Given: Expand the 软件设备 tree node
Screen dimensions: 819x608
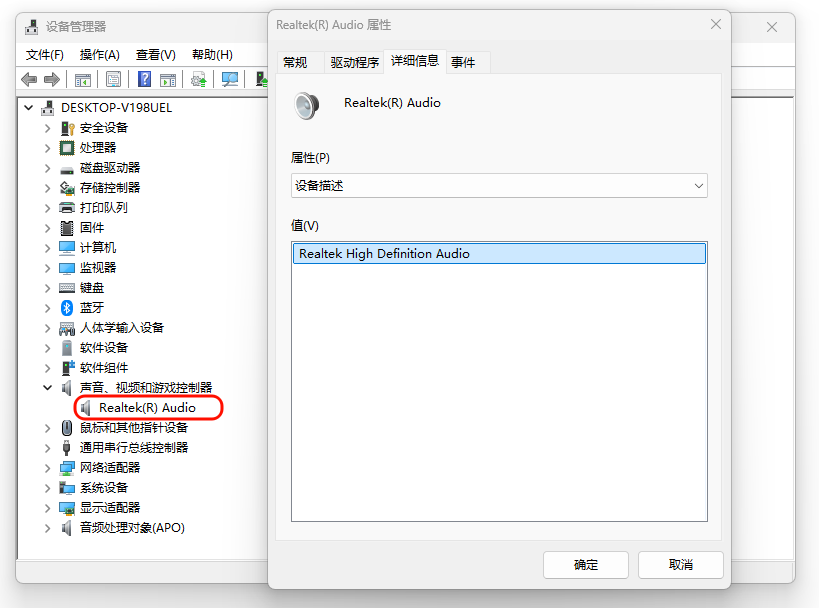Looking at the screenshot, I should [48, 348].
